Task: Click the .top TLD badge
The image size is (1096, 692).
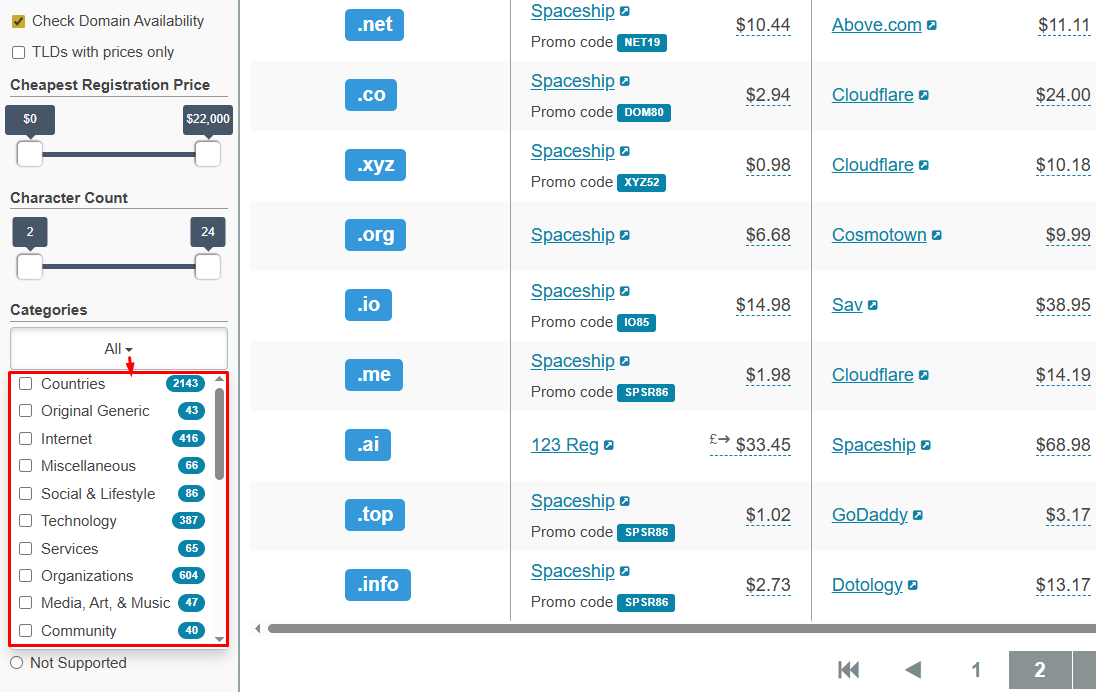Action: (375, 514)
